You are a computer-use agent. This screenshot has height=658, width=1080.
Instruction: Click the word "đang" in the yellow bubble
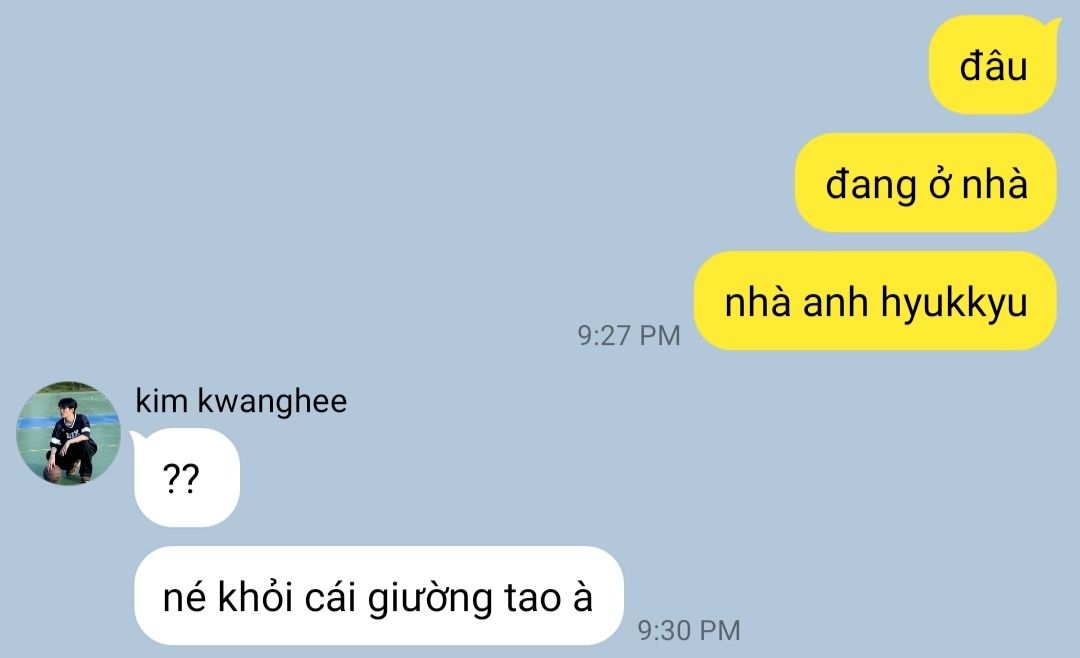pos(871,186)
